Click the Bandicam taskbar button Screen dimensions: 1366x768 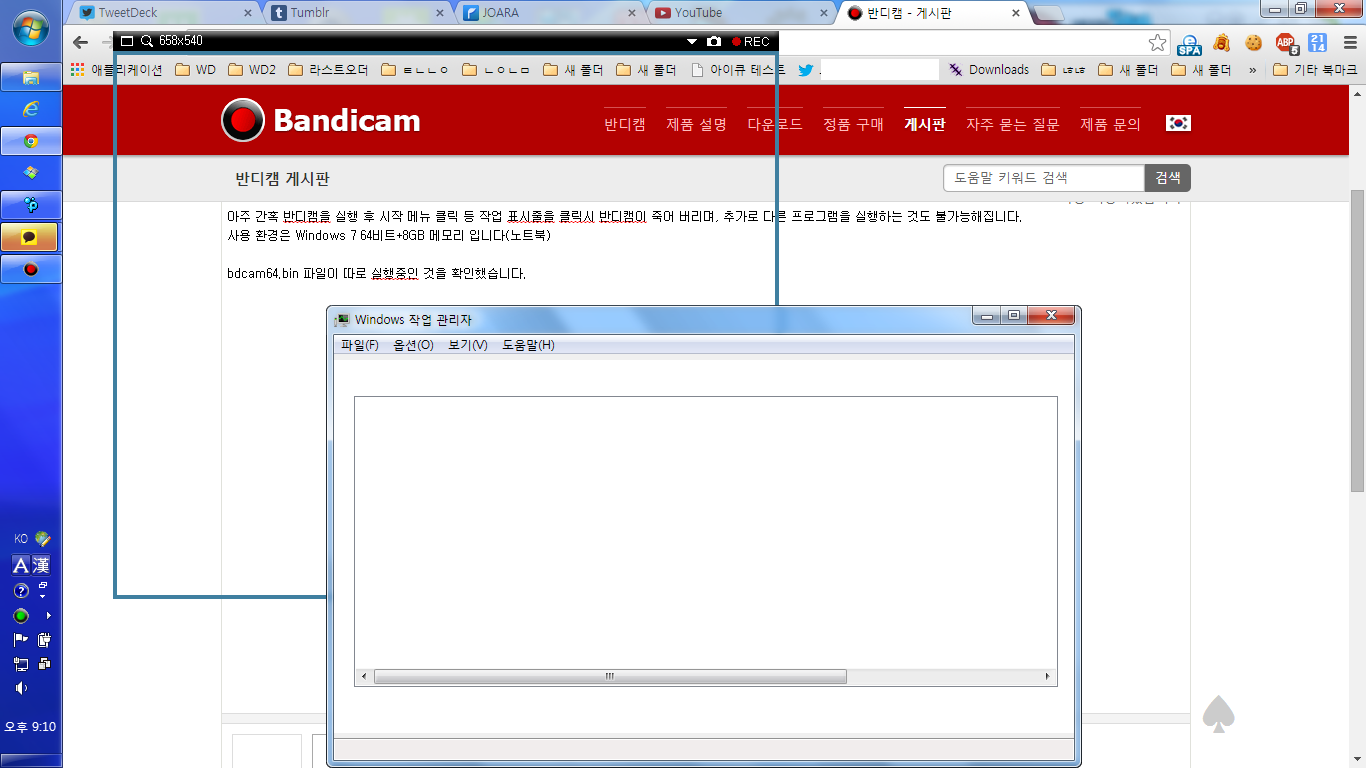coord(31,269)
